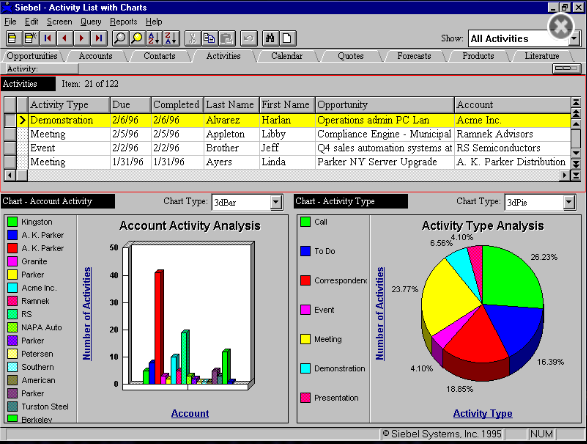Screen dimensions: 587x444
Task: Open the 3dPie chart type dropdown
Action: pyautogui.click(x=569, y=202)
